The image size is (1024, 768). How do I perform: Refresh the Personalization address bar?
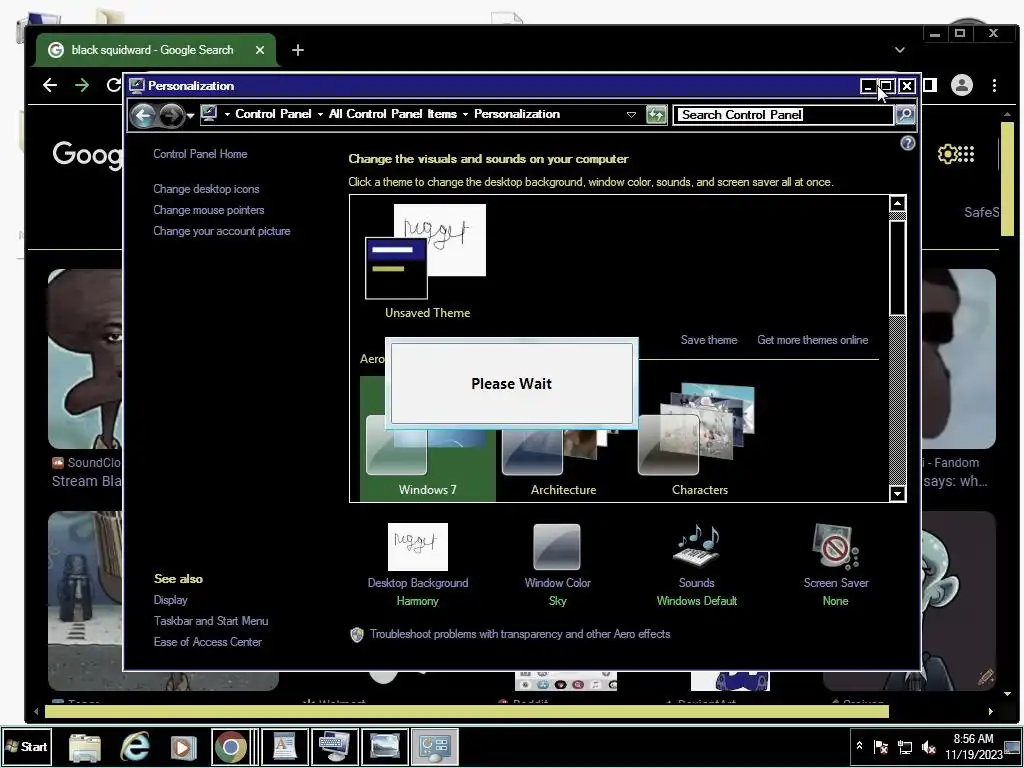pyautogui.click(x=656, y=115)
